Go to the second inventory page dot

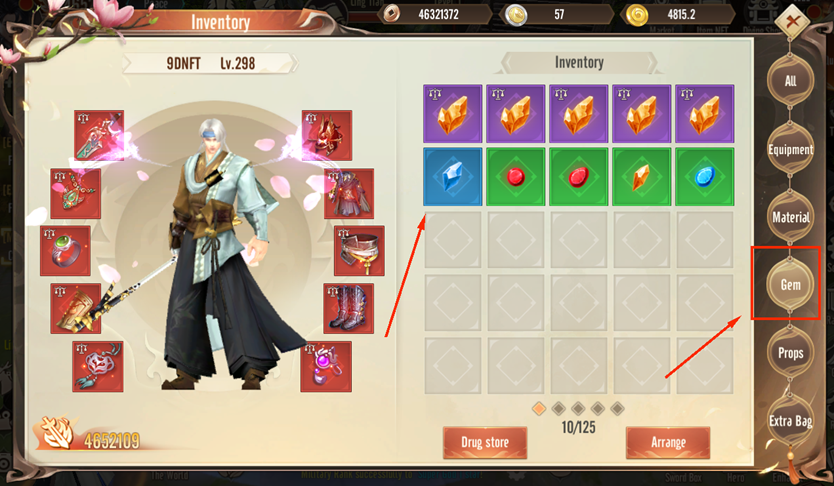tap(558, 408)
